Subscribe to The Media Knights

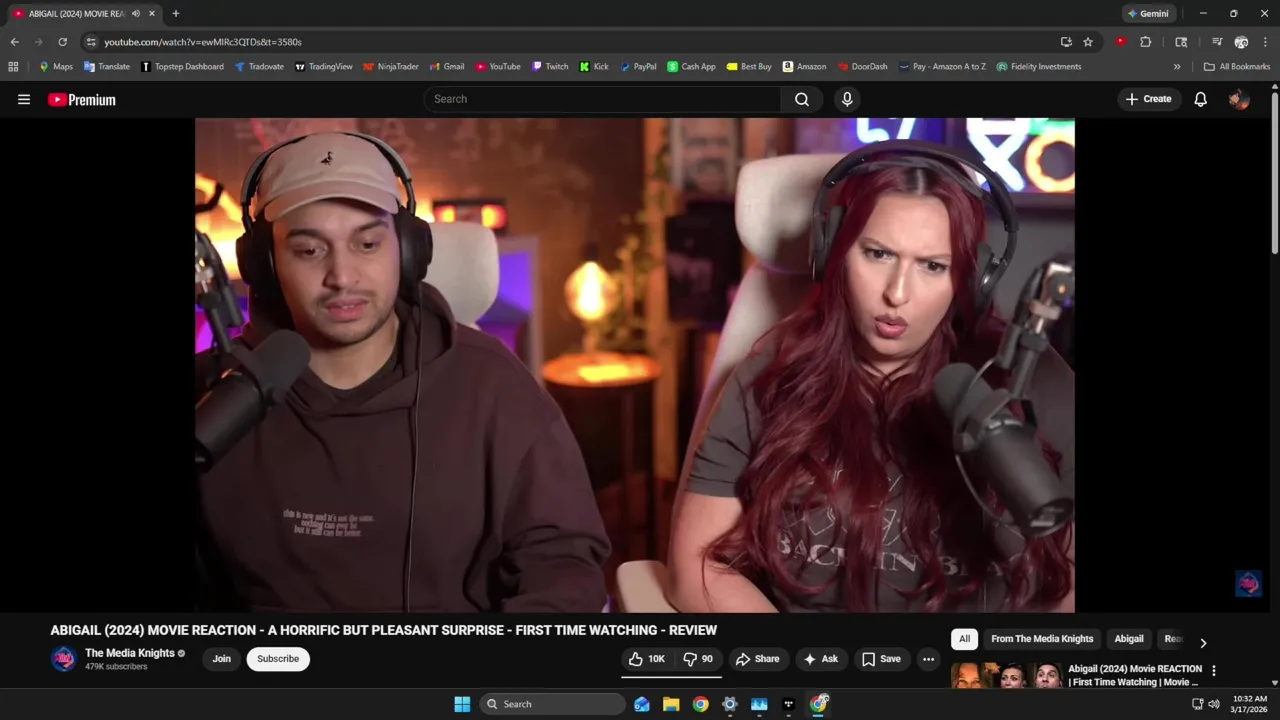tap(278, 659)
